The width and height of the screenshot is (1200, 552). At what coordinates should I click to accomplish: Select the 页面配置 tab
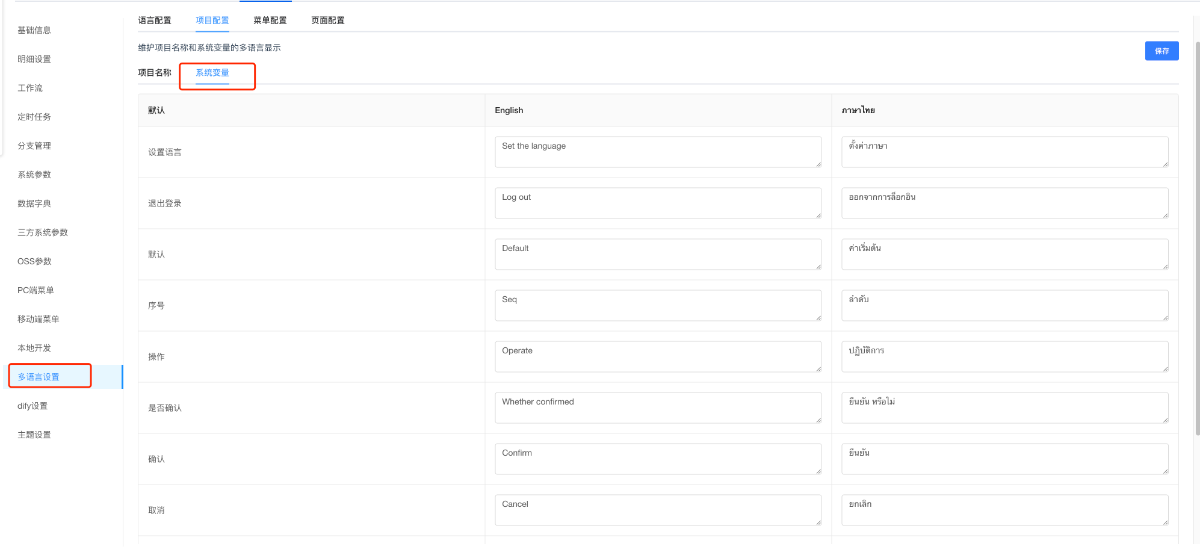click(x=328, y=20)
